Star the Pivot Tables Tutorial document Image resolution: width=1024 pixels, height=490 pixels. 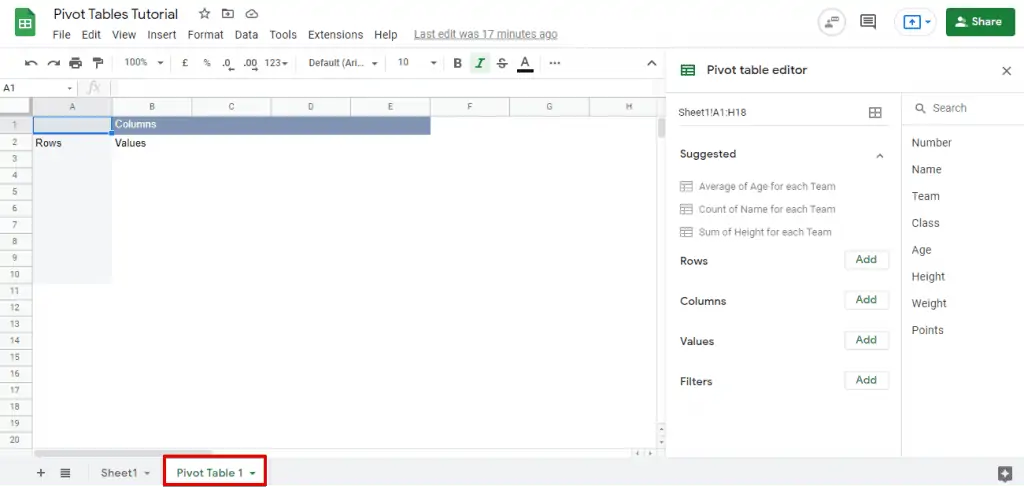(204, 14)
